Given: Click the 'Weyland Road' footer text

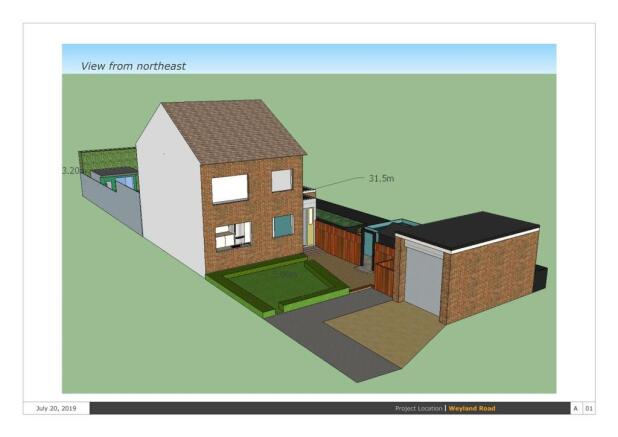Looking at the screenshot, I should coord(472,408).
